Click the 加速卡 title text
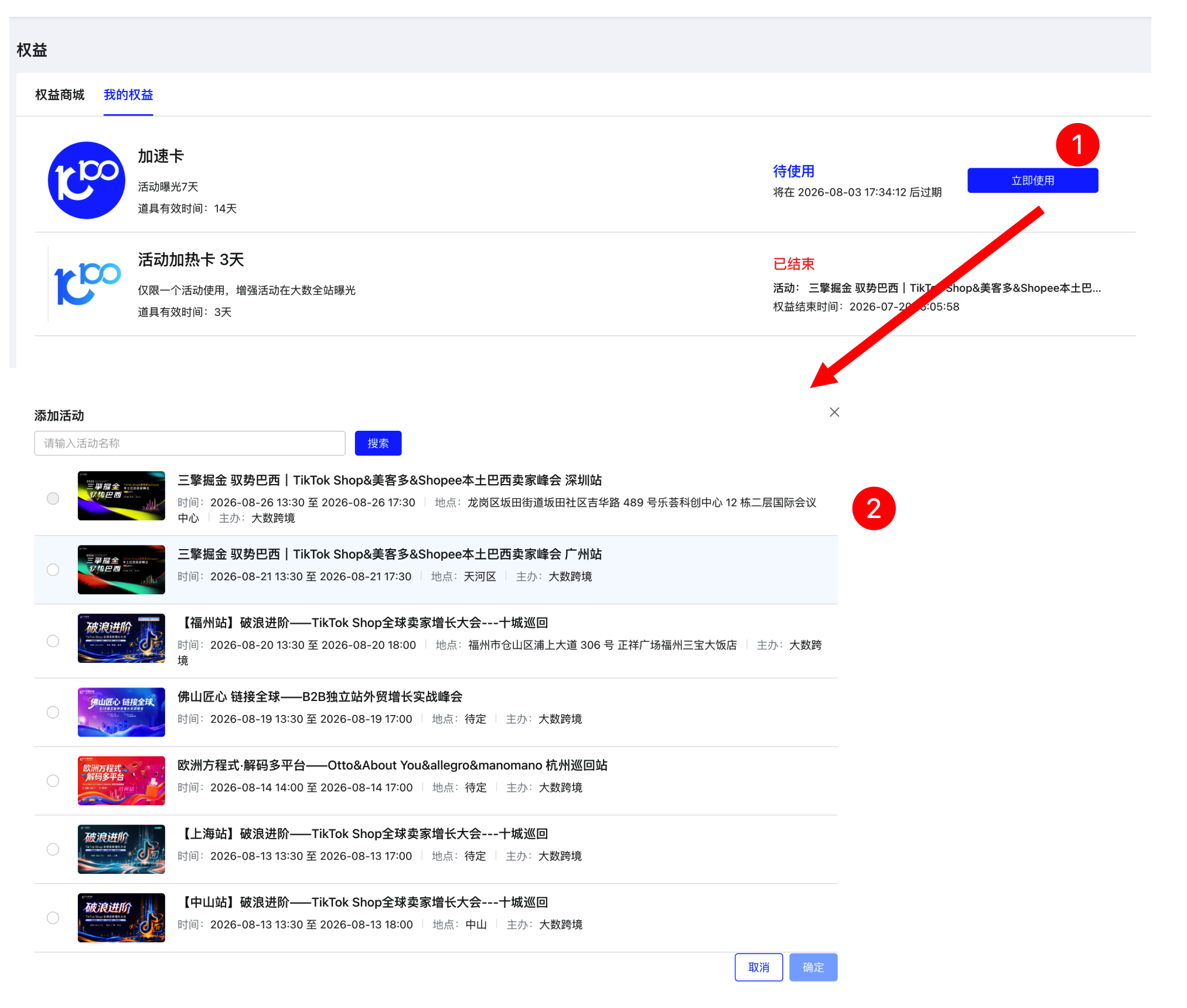Screen dimensions: 1187x1008 (x=161, y=156)
